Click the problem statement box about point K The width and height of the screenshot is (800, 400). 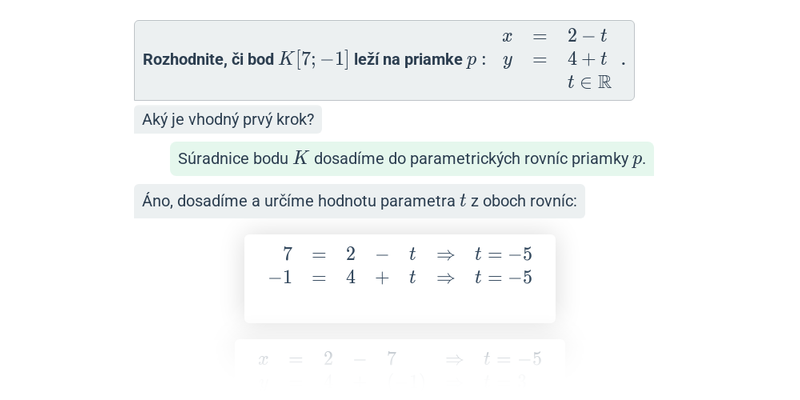tap(384, 60)
